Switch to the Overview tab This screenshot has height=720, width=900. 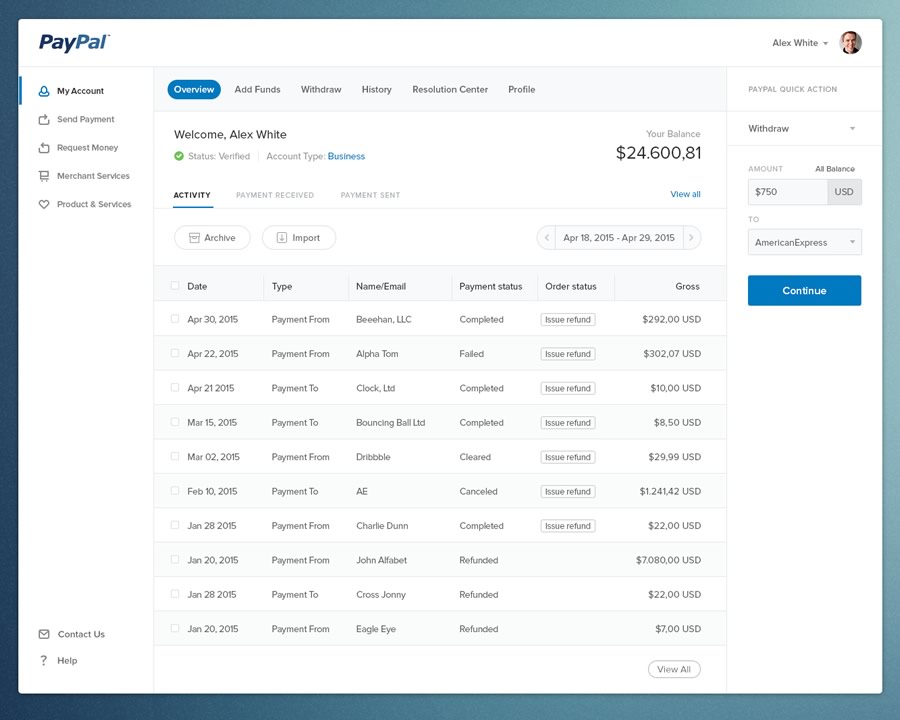coord(194,90)
